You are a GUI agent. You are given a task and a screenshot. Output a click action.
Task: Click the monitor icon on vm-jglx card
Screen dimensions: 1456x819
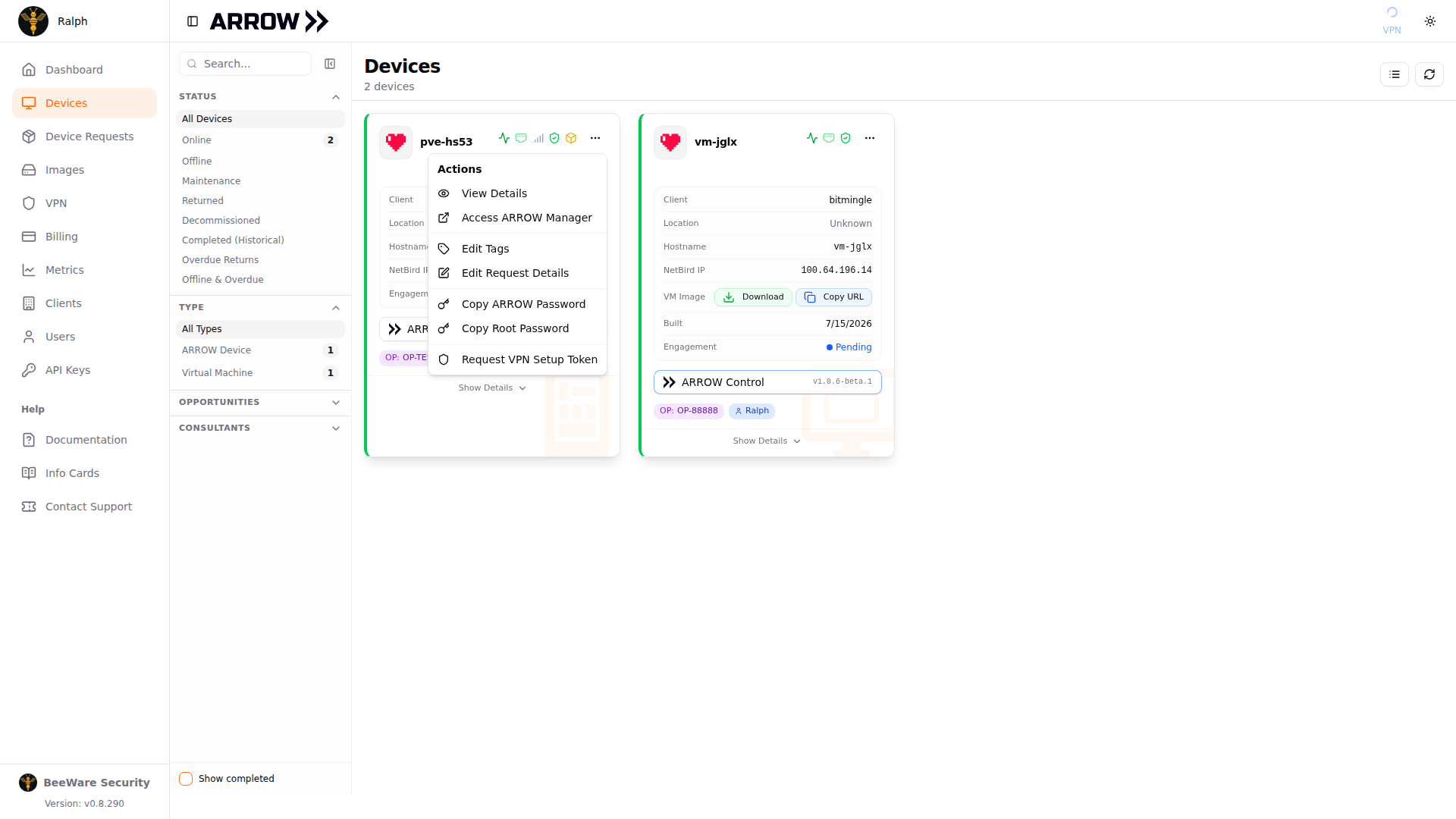click(829, 138)
